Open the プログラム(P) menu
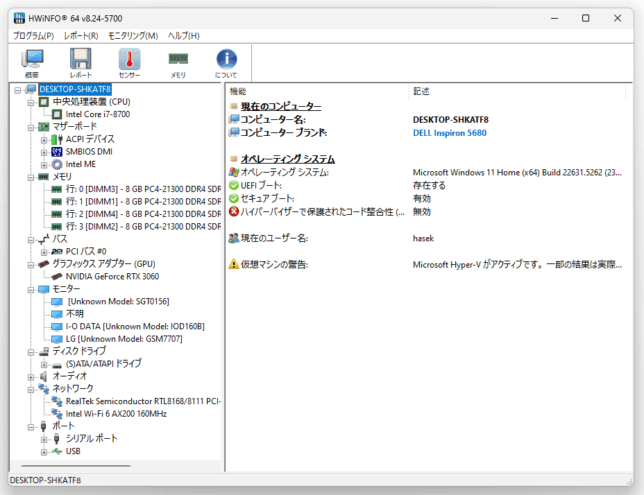The image size is (644, 495). (x=33, y=36)
